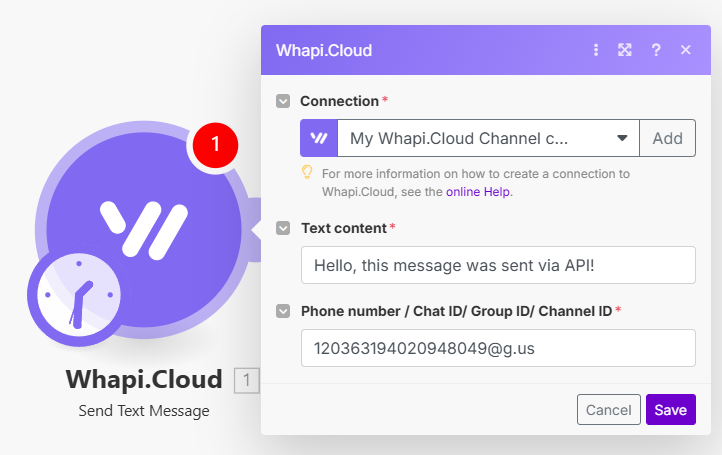
Task: Click Add to create new connection
Action: (668, 138)
